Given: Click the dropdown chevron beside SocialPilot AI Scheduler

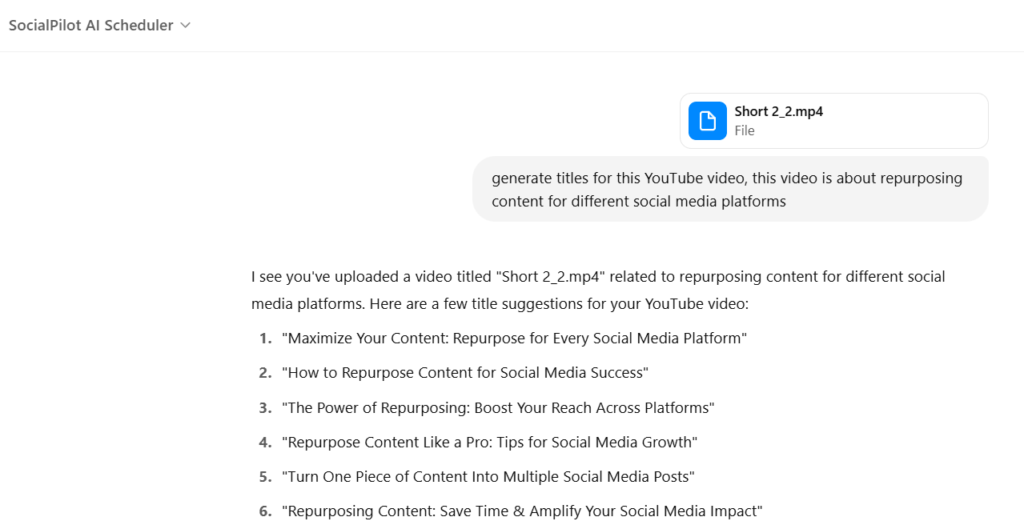Looking at the screenshot, I should pyautogui.click(x=185, y=25).
